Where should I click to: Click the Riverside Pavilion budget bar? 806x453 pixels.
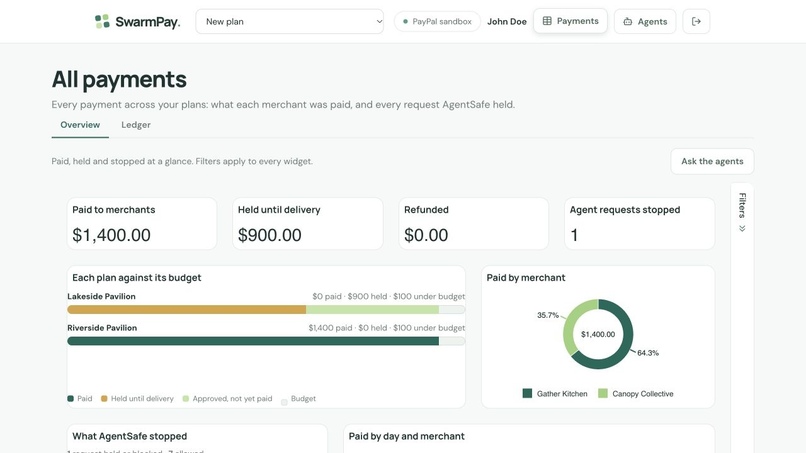tap(266, 341)
